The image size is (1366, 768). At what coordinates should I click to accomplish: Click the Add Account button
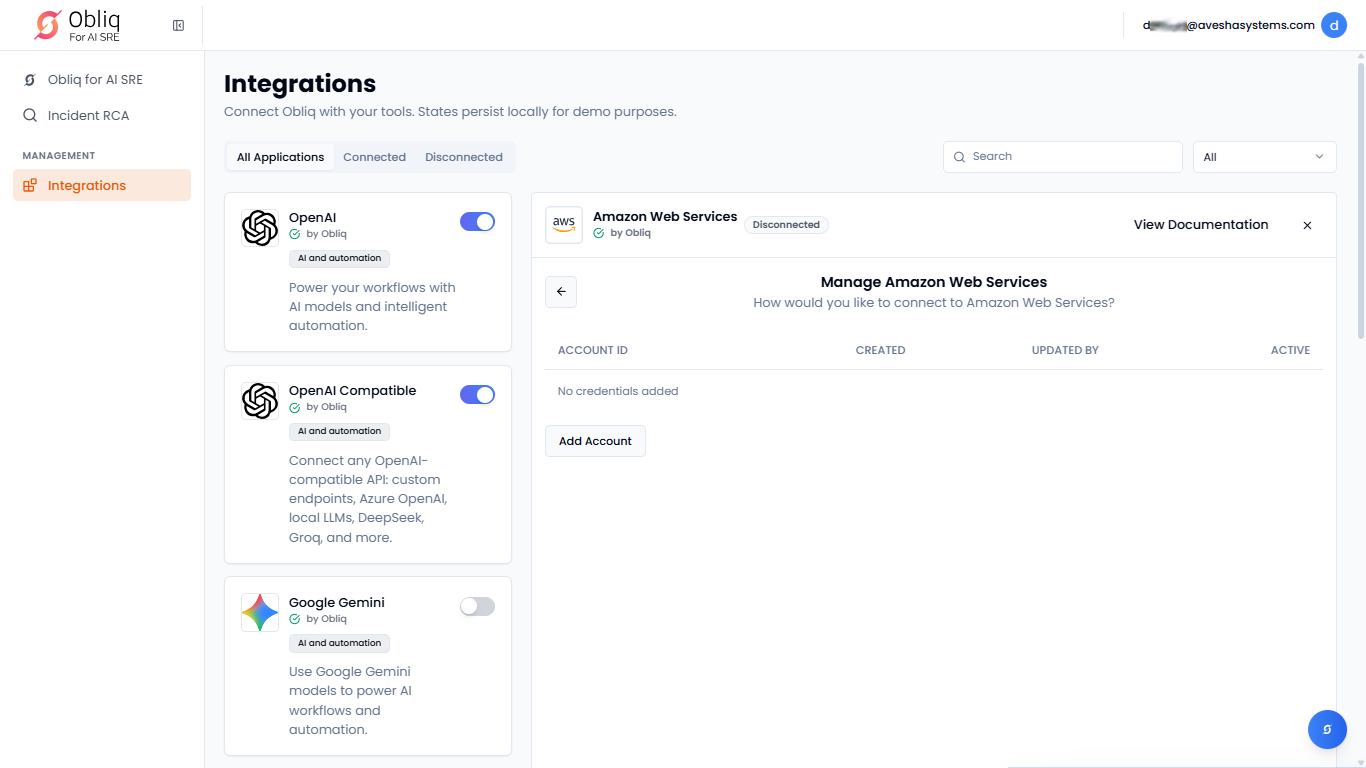click(x=595, y=441)
